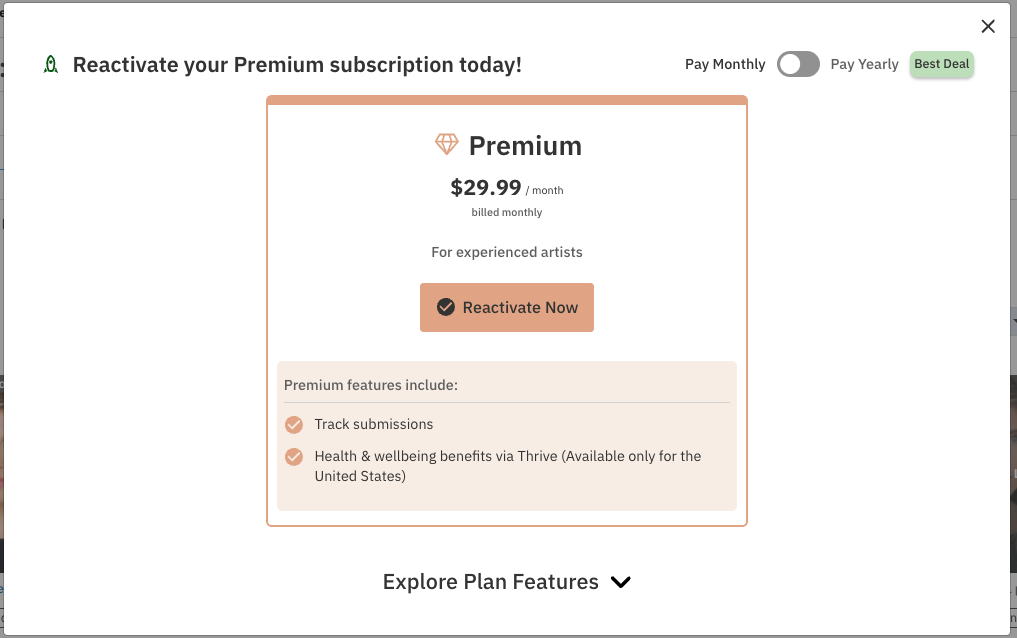Click the Track submissions feature text
Image resolution: width=1017 pixels, height=638 pixels.
(x=374, y=424)
